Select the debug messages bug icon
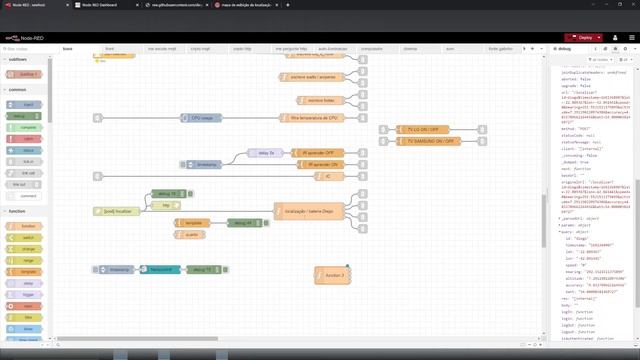 click(x=615, y=49)
